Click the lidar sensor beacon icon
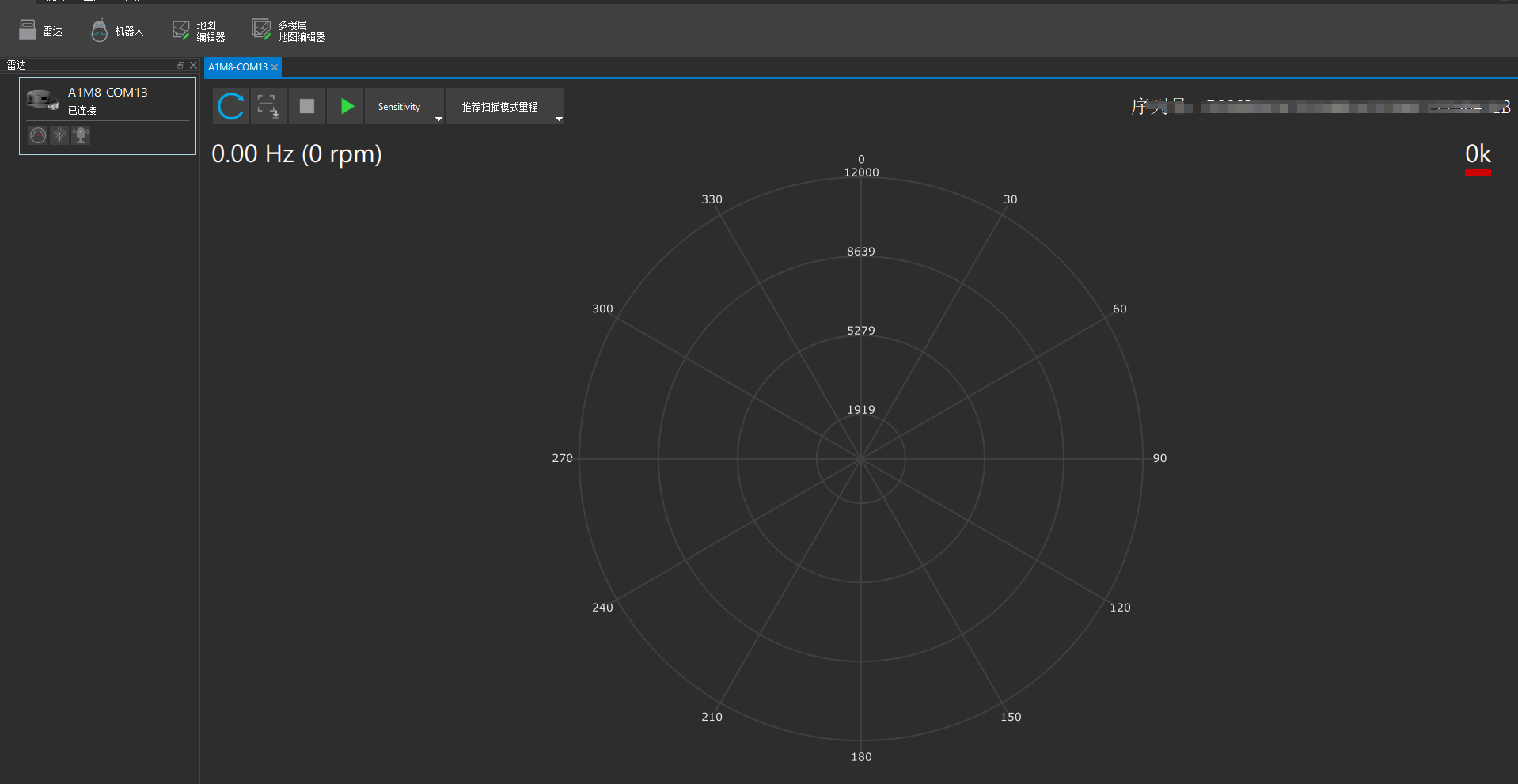The width and height of the screenshot is (1518, 784). pyautogui.click(x=81, y=135)
